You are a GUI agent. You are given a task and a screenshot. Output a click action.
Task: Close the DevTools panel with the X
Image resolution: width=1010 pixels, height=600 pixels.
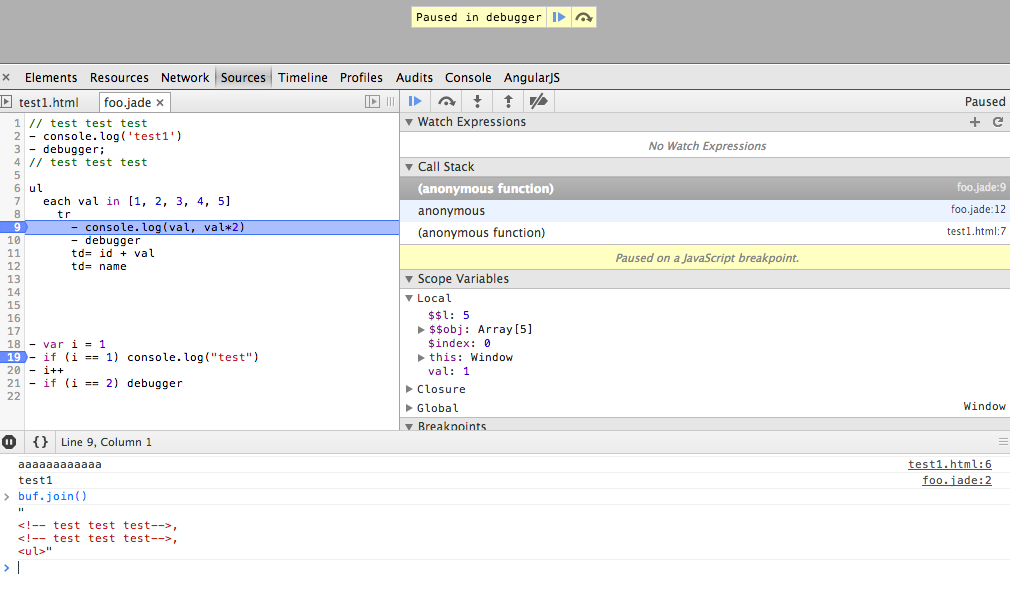(6, 77)
